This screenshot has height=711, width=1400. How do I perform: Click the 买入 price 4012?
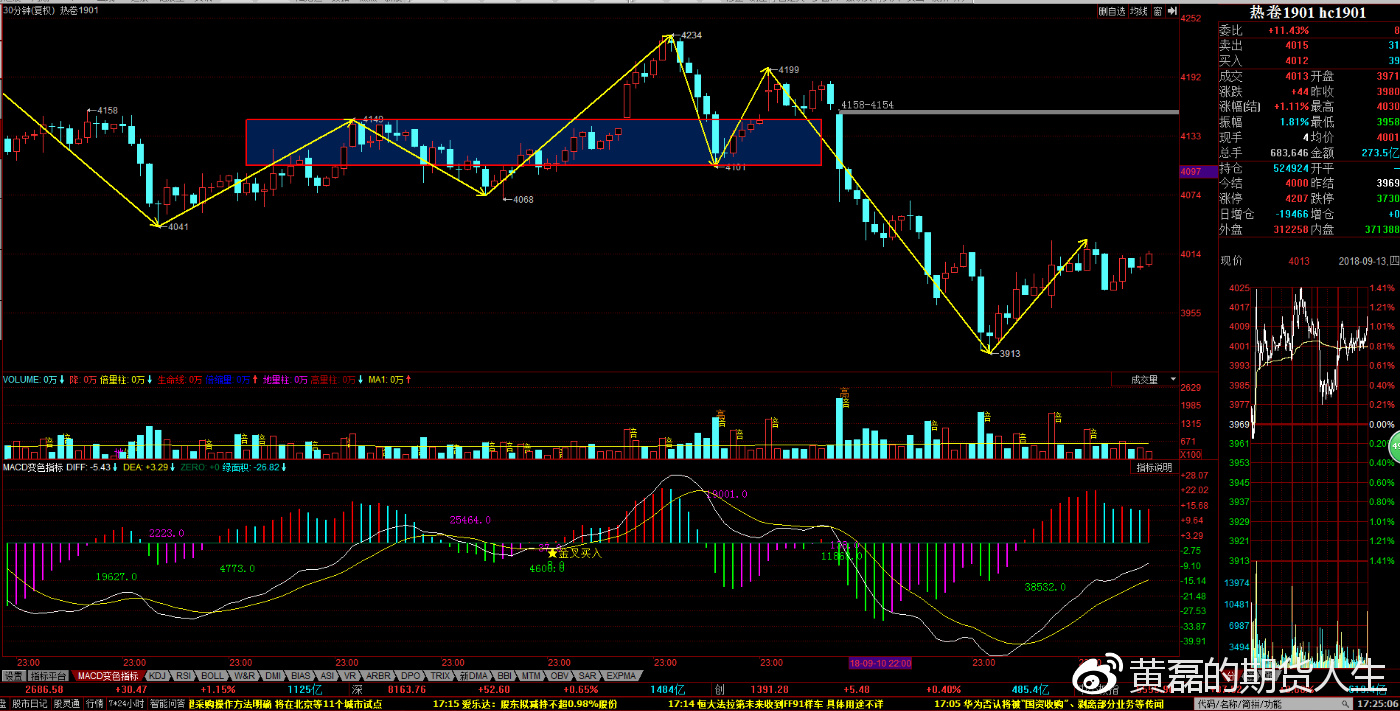coord(1297,61)
